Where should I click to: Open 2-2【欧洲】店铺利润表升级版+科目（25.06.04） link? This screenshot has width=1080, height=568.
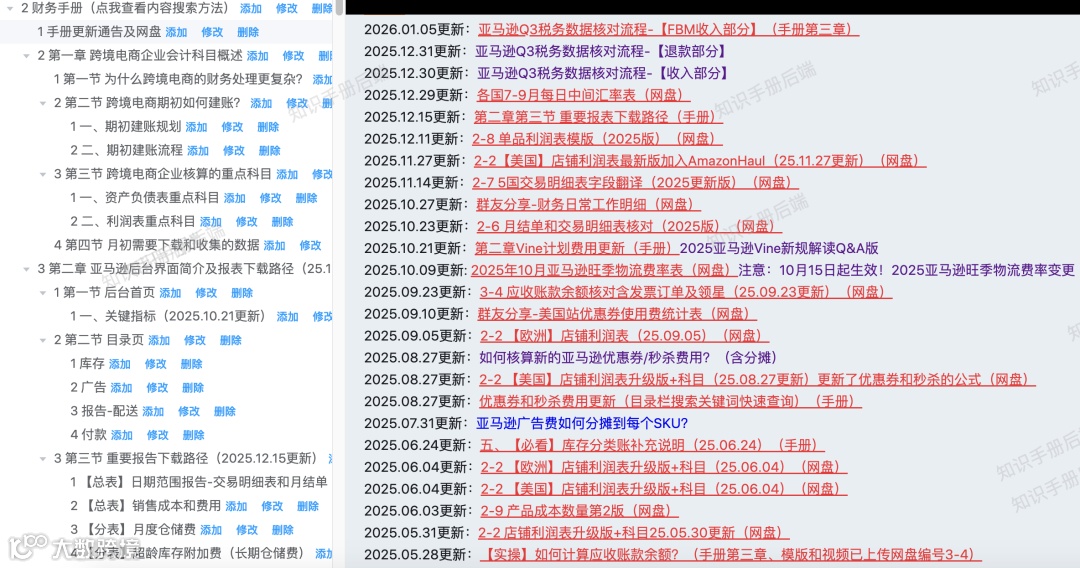pyautogui.click(x=663, y=467)
